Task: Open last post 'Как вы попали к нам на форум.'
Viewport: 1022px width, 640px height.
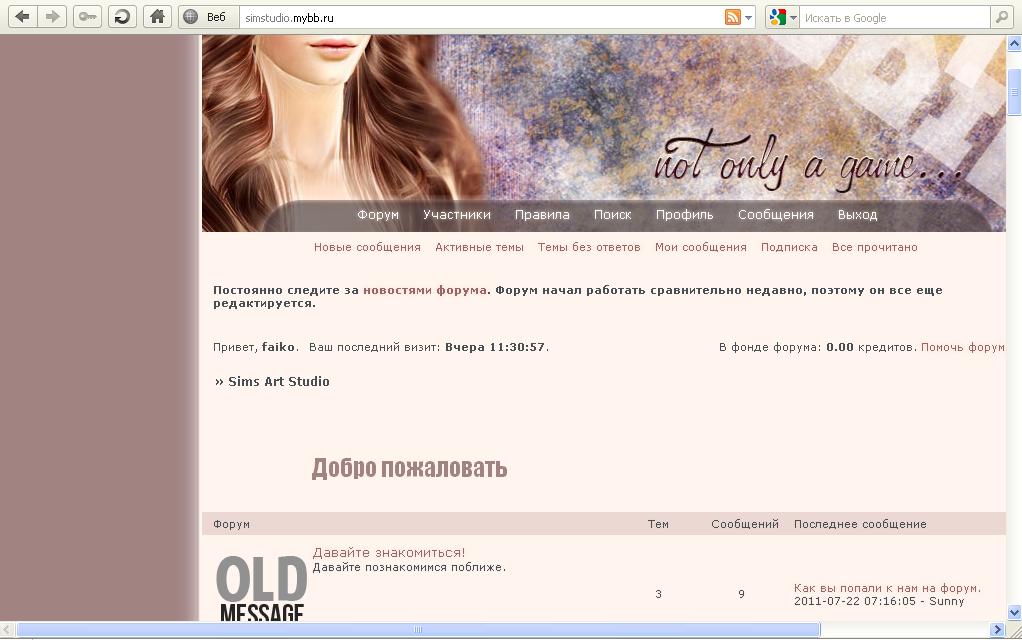Action: [x=887, y=588]
